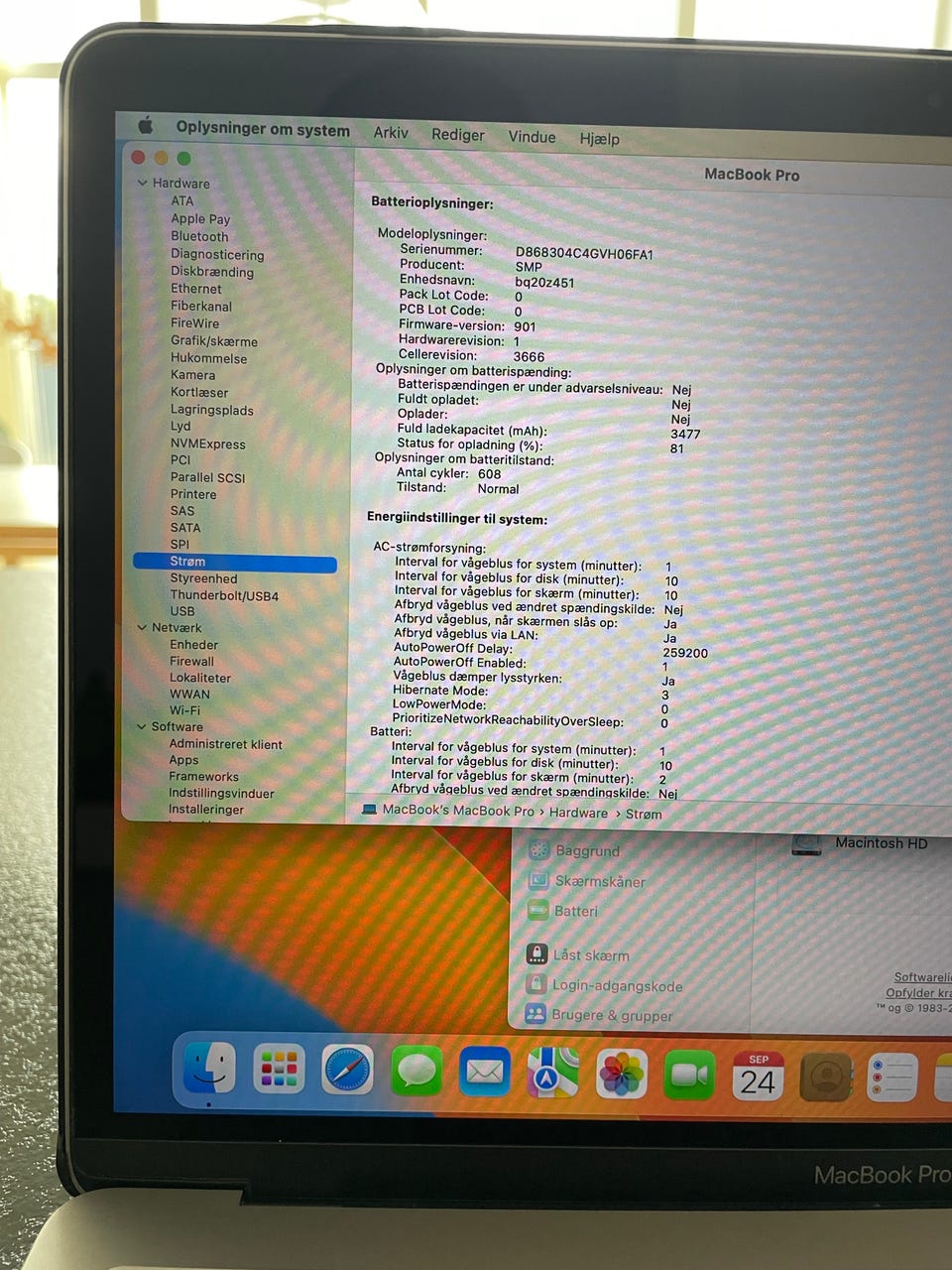The width and height of the screenshot is (952, 1270).
Task: Select Bluetooth in the Hardware list
Action: [x=199, y=236]
